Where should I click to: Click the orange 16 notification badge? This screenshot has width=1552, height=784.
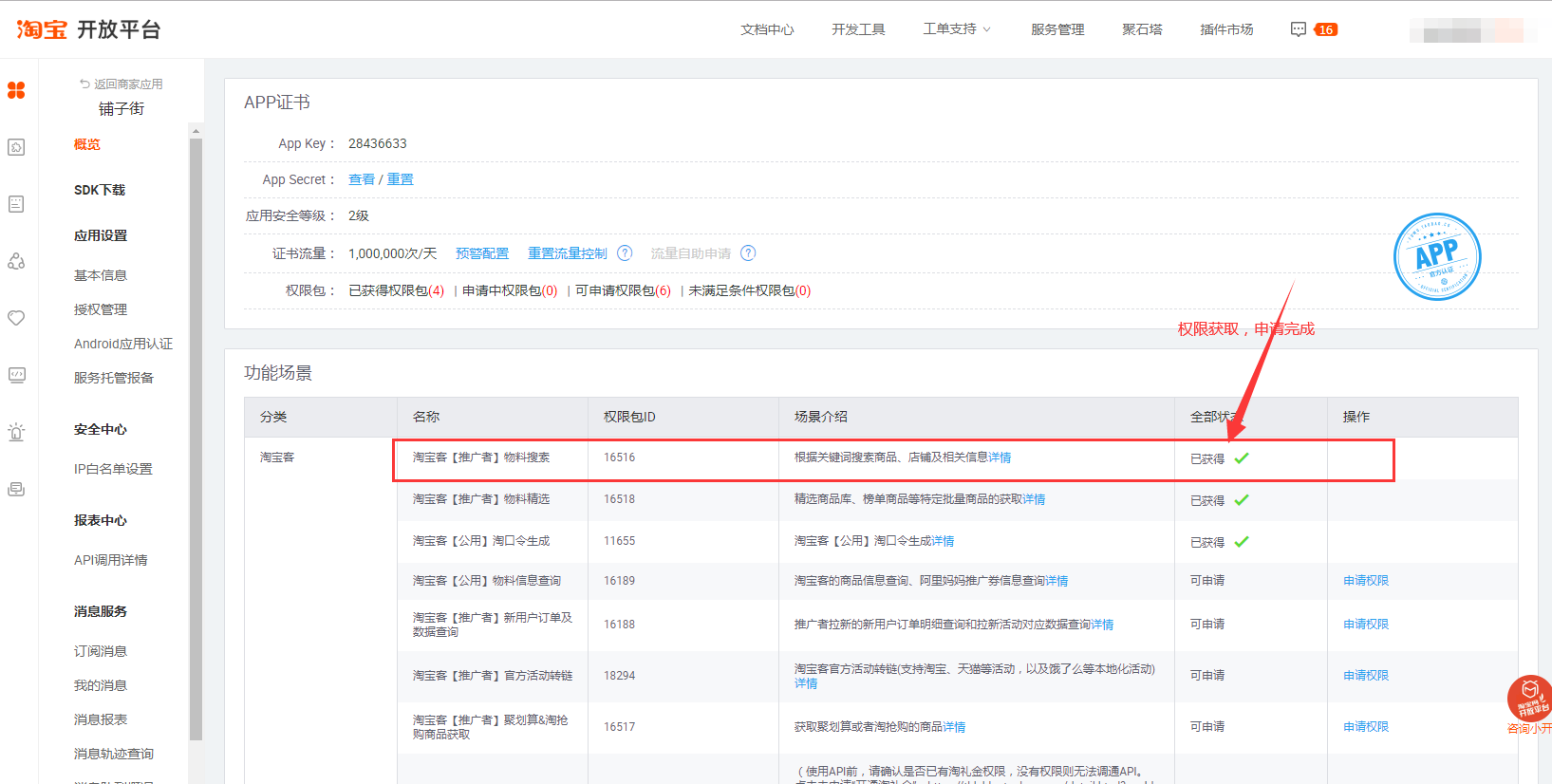click(x=1326, y=29)
